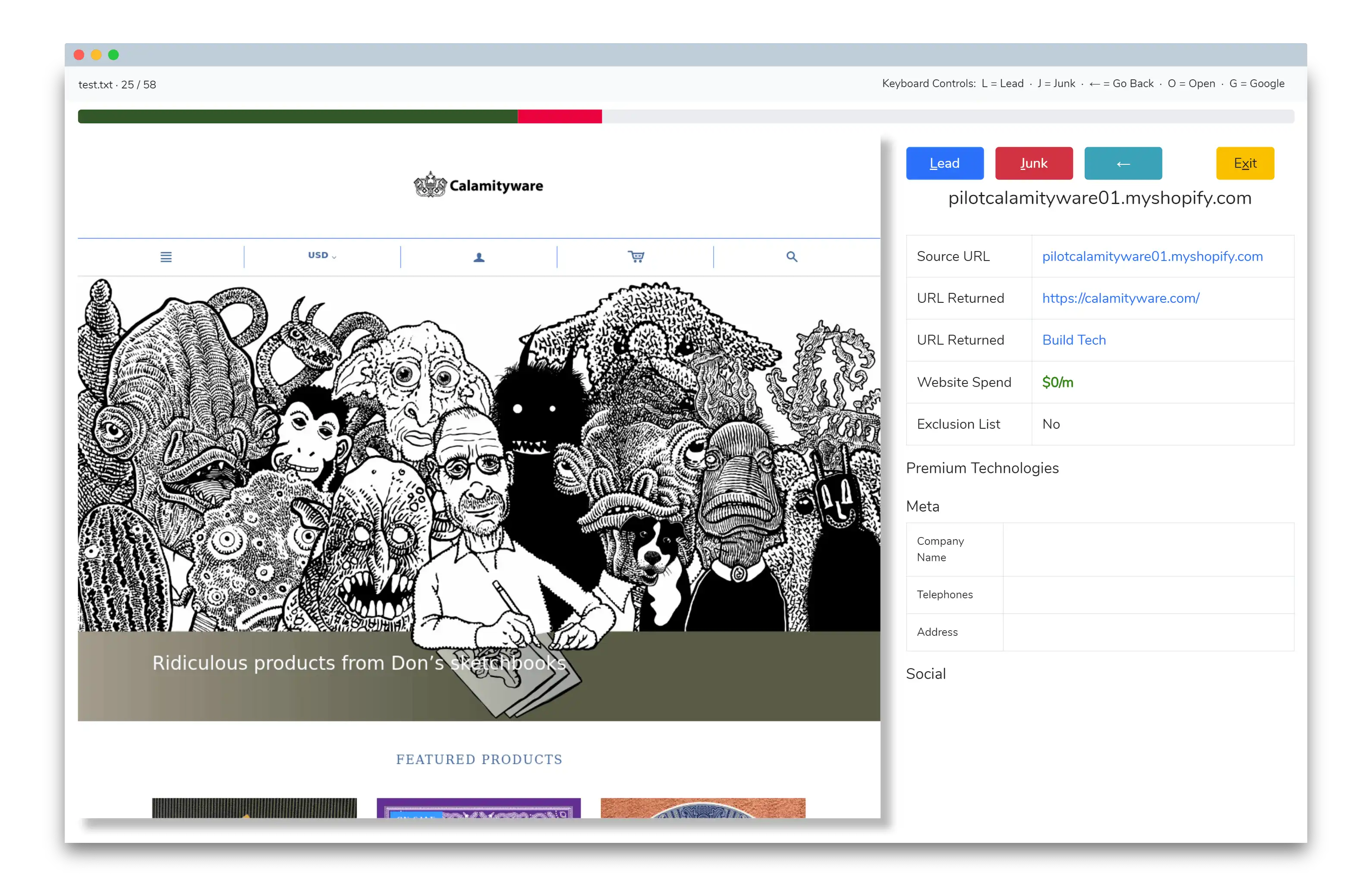Screen dimensions: 1372x886
Task: Click the sketchbook monsters hero banner
Action: (478, 499)
